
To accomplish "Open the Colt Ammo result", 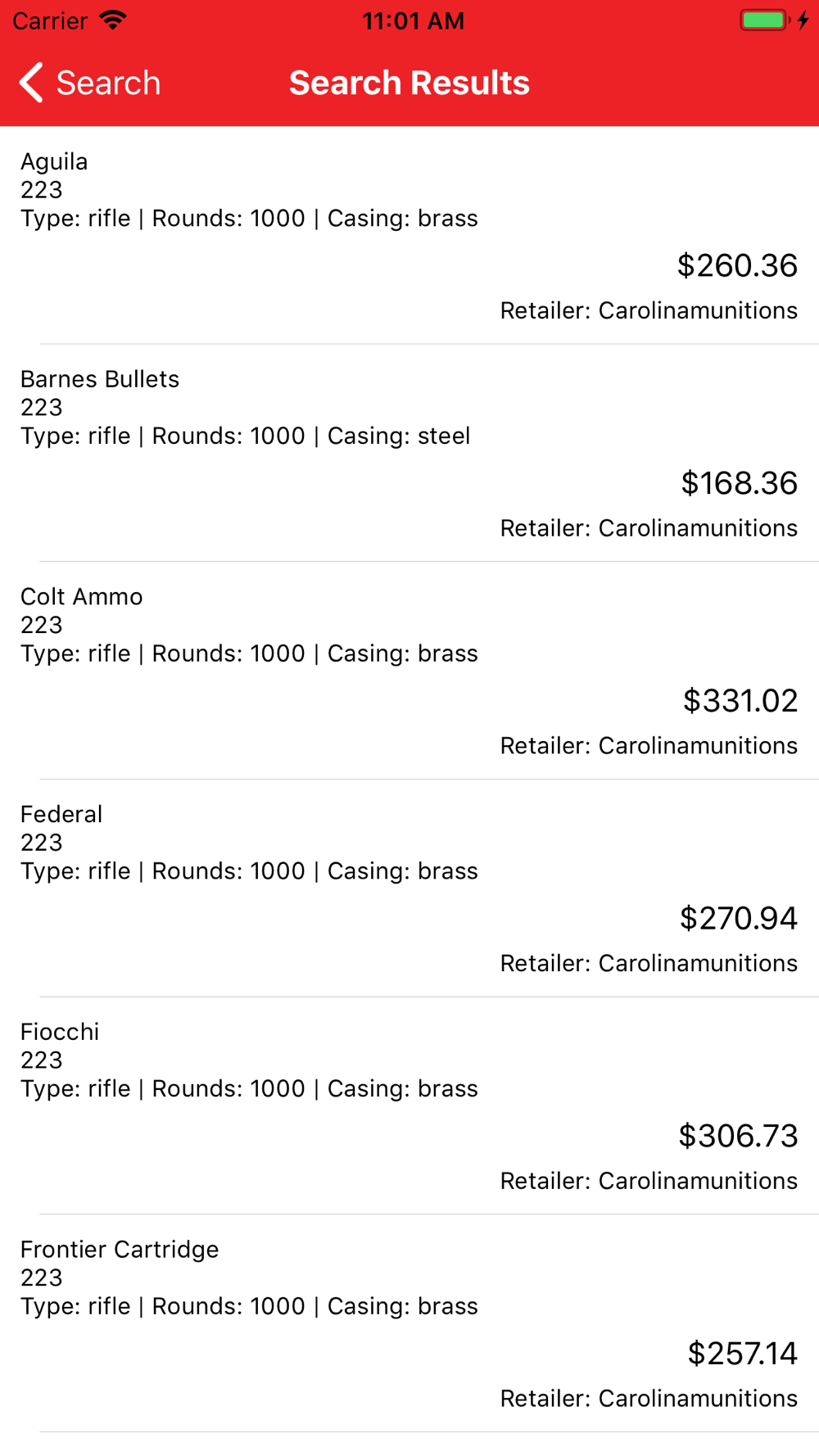I will pos(409,671).
